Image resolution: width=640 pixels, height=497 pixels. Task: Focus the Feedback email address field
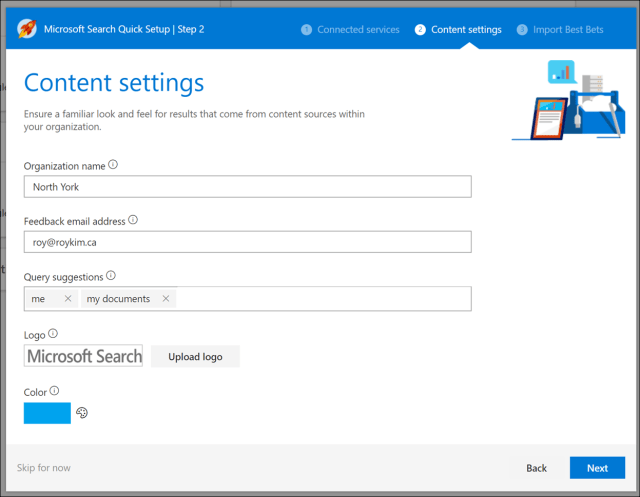tap(248, 242)
